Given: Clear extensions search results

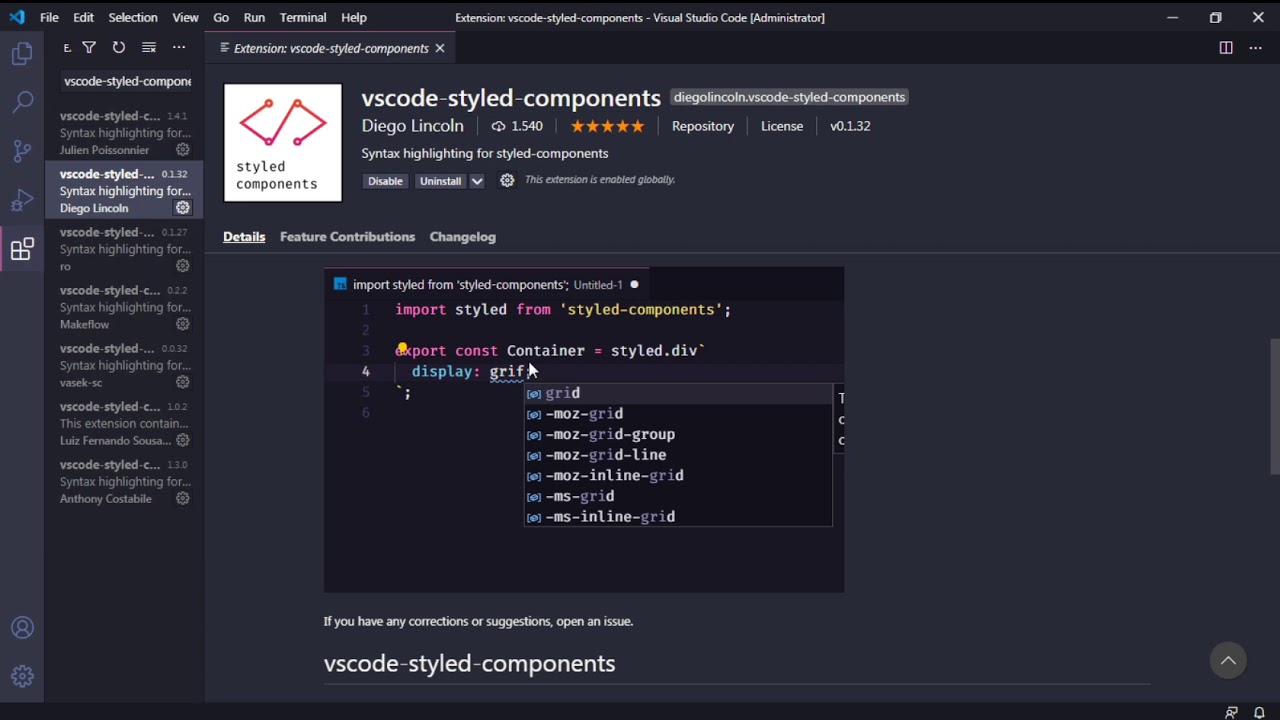Looking at the screenshot, I should click(149, 47).
